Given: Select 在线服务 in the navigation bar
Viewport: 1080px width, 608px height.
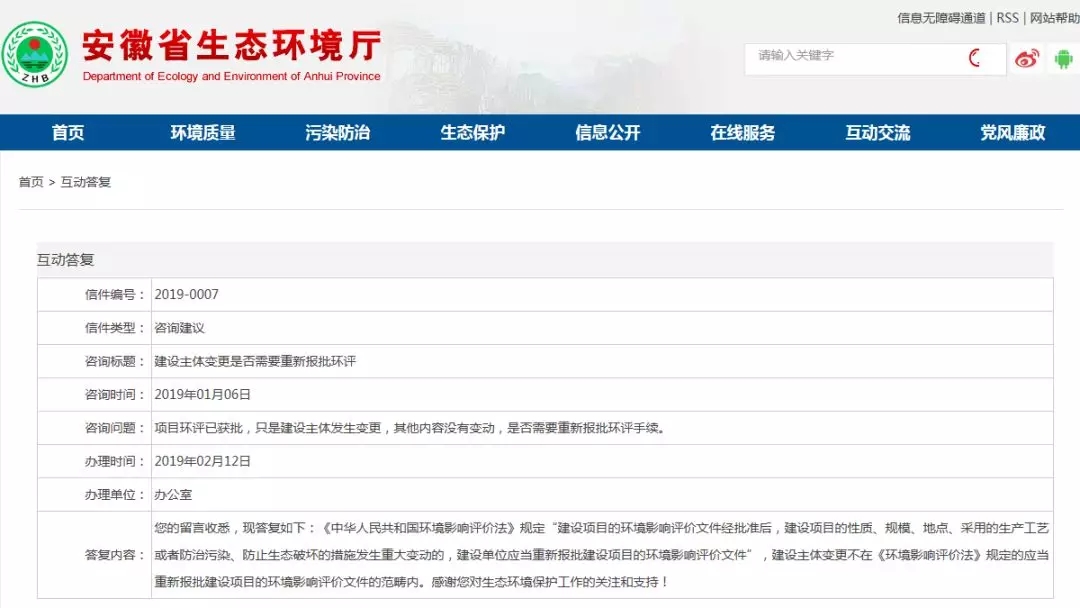Looking at the screenshot, I should (x=742, y=132).
